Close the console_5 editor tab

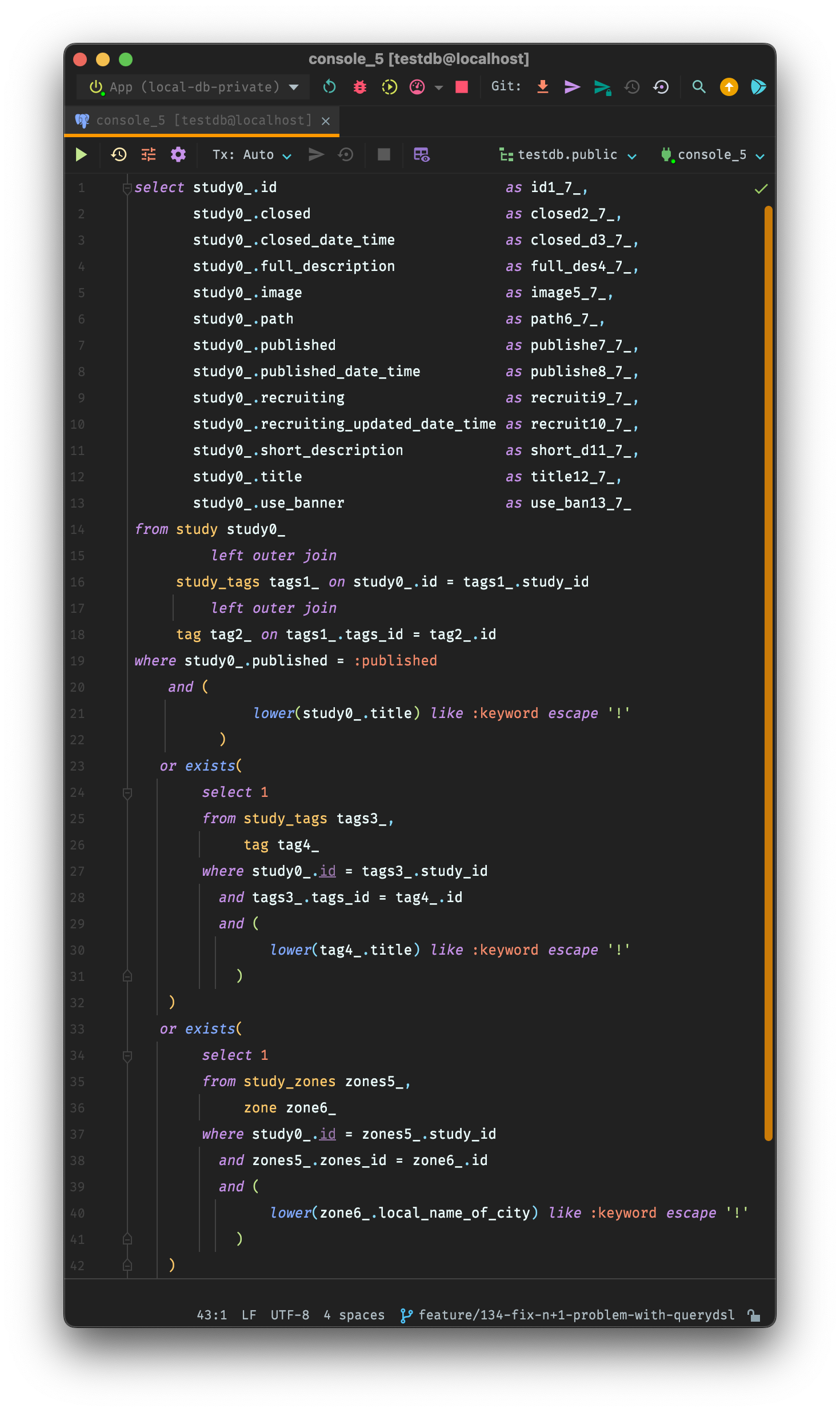tap(326, 121)
